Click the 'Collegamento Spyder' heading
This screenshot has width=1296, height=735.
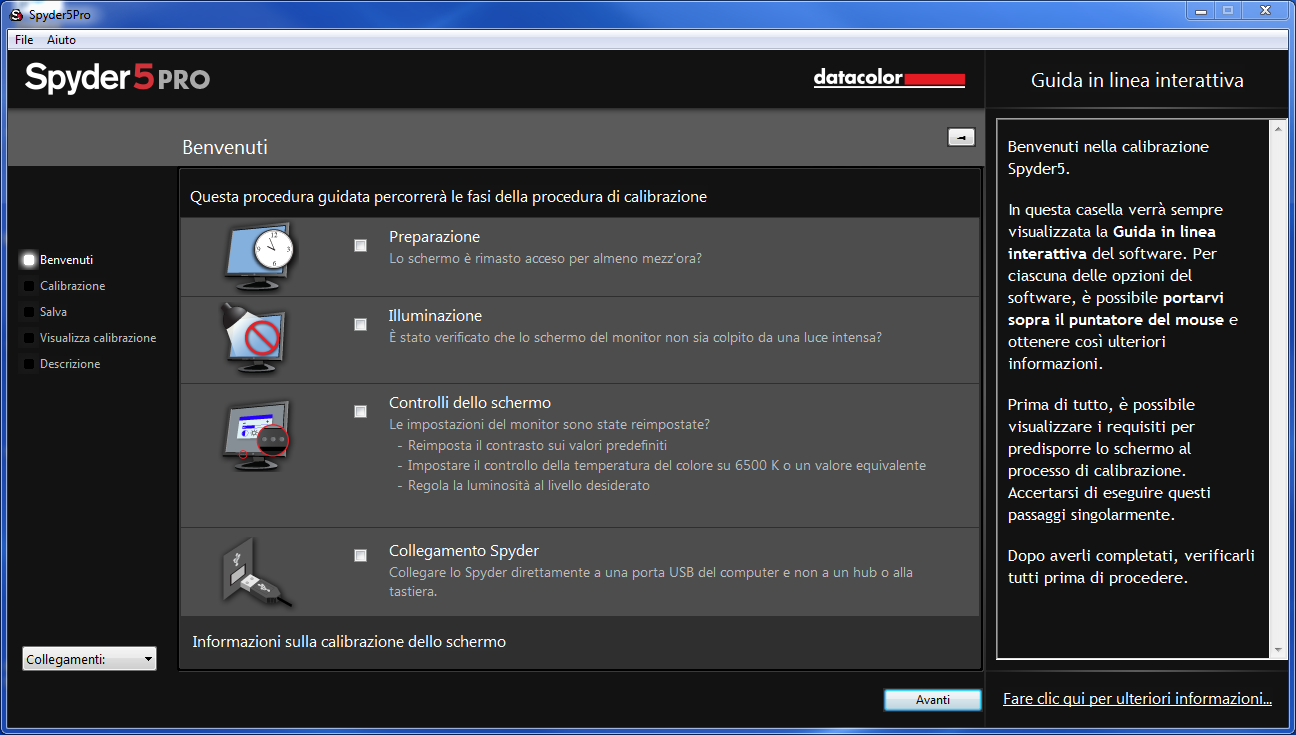pos(464,551)
